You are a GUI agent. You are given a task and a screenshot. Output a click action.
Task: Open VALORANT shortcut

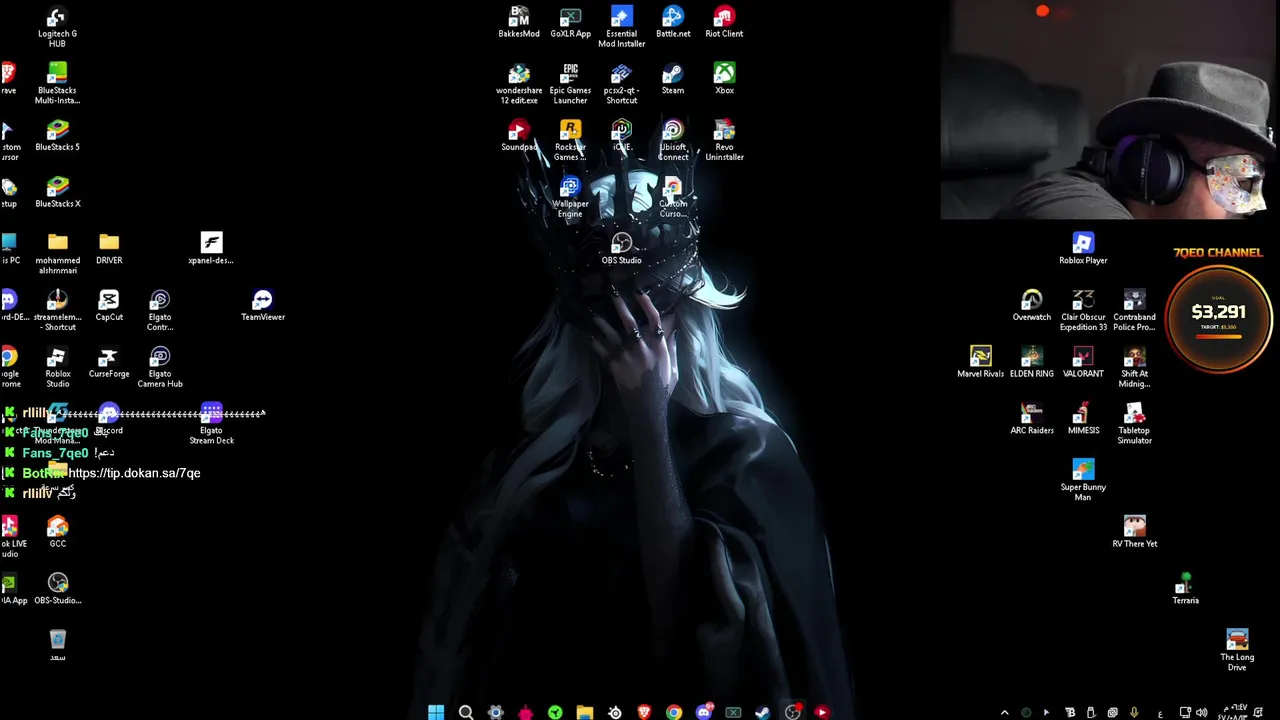(1083, 363)
